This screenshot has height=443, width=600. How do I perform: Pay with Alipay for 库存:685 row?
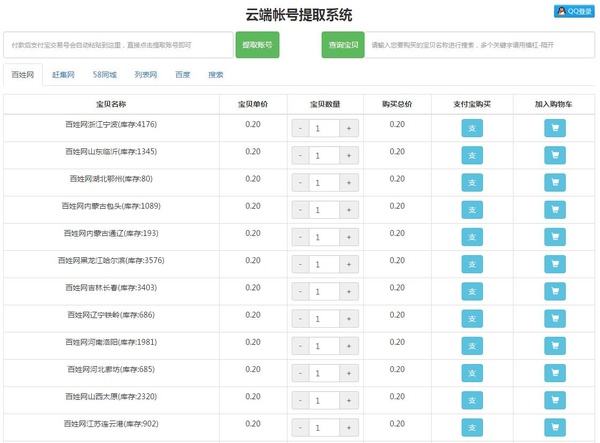pyautogui.click(x=472, y=373)
